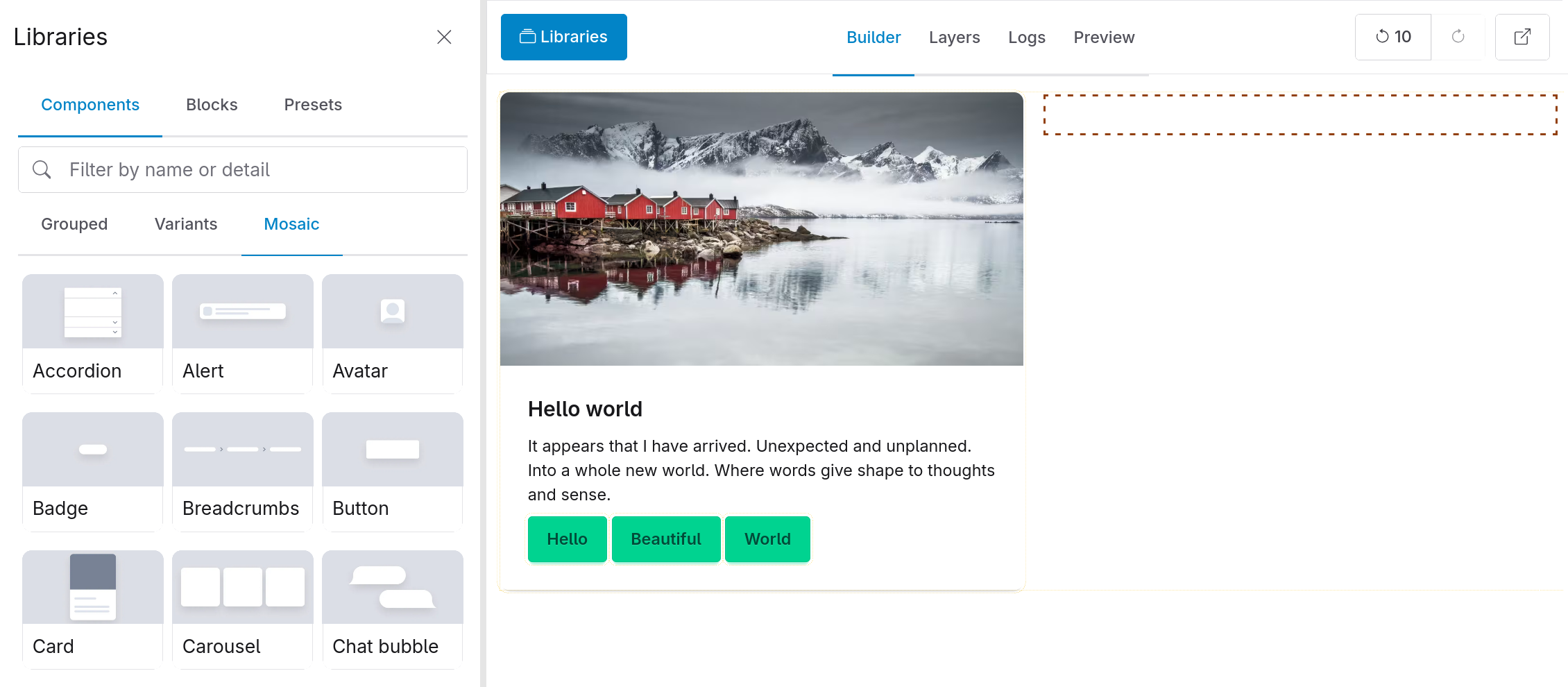Choose the Avatar component icon

(393, 312)
